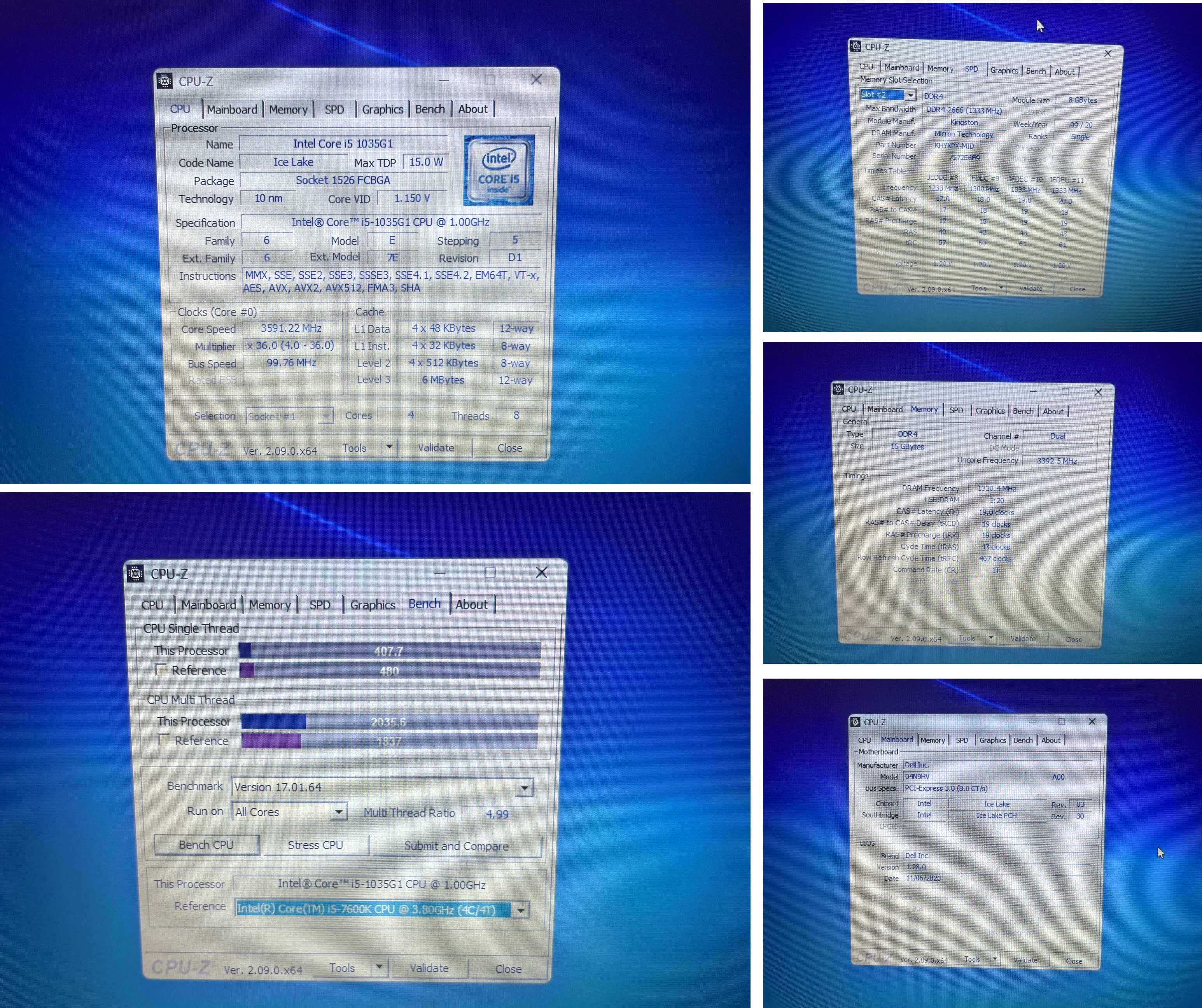1202x1008 pixels.
Task: Click the CPU-Z app icon in Memory window title bar
Action: 838,389
